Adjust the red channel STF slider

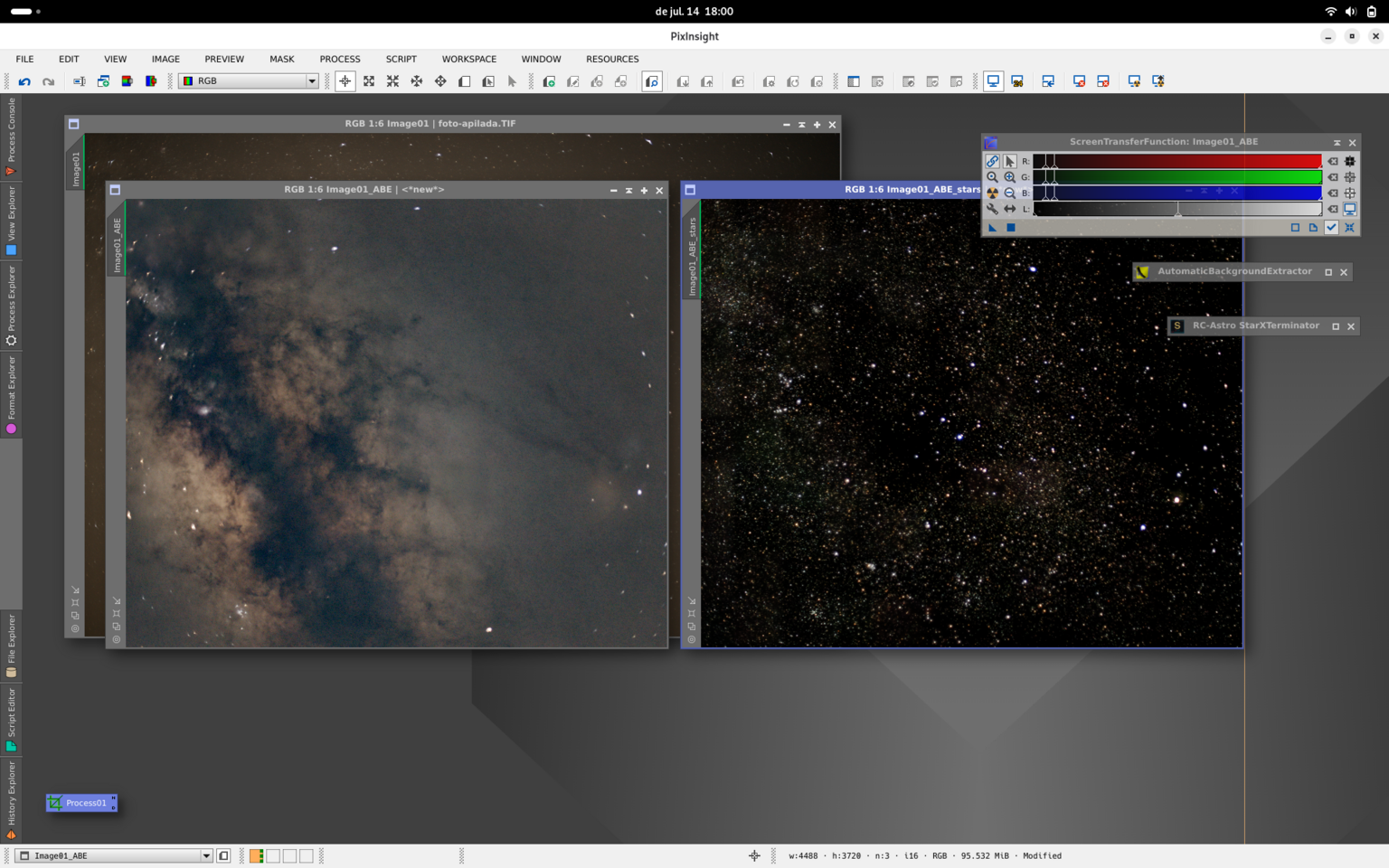point(1177,161)
